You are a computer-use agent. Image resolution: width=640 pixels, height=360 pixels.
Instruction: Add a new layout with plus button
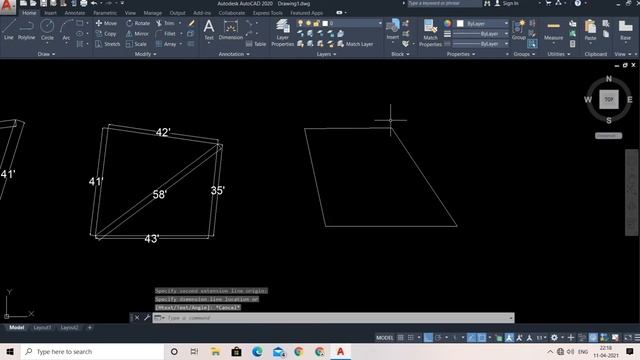click(x=89, y=327)
